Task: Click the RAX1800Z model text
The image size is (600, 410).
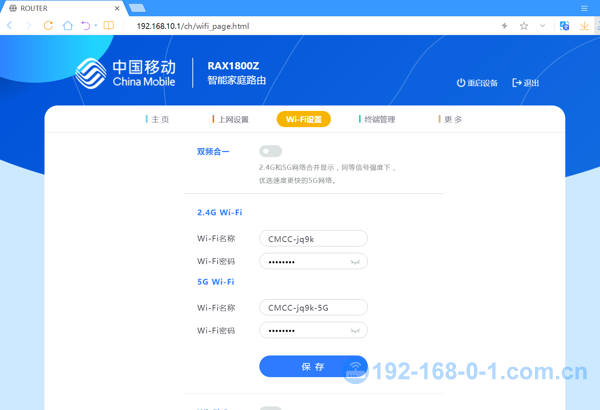Action: (233, 66)
